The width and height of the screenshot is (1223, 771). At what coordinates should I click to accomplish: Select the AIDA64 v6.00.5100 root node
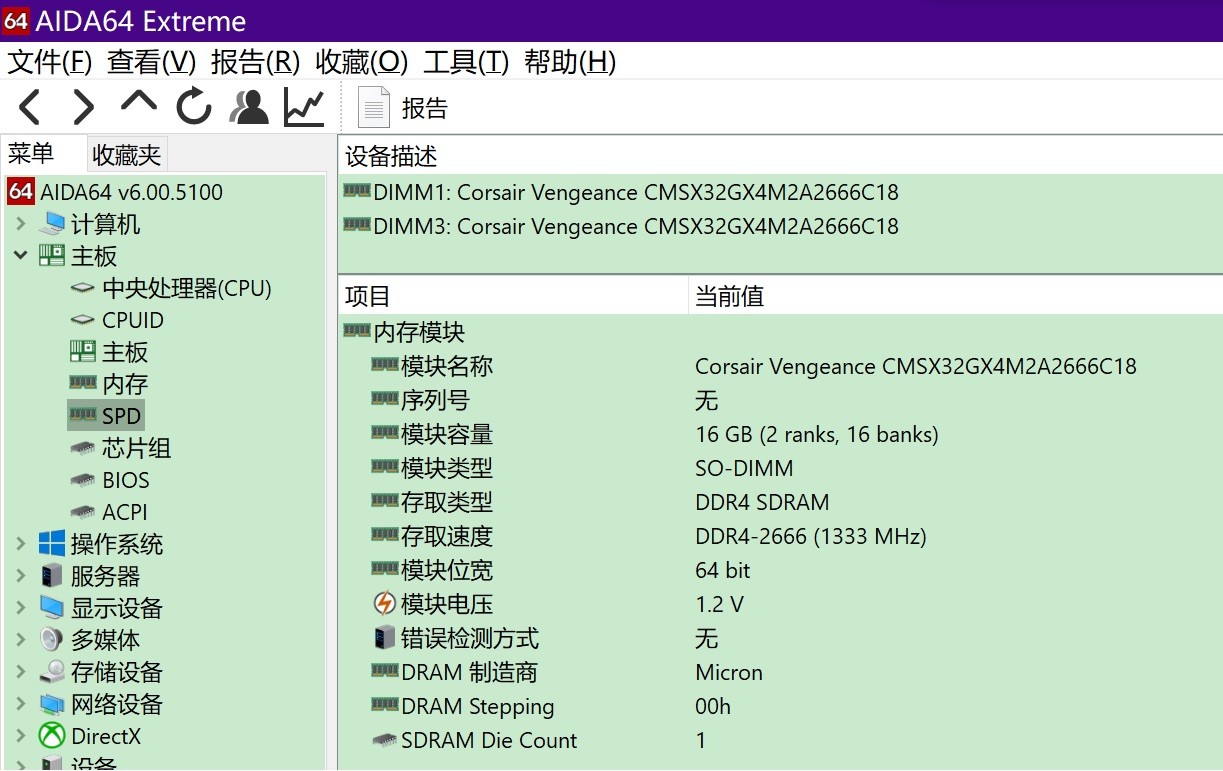(x=115, y=192)
